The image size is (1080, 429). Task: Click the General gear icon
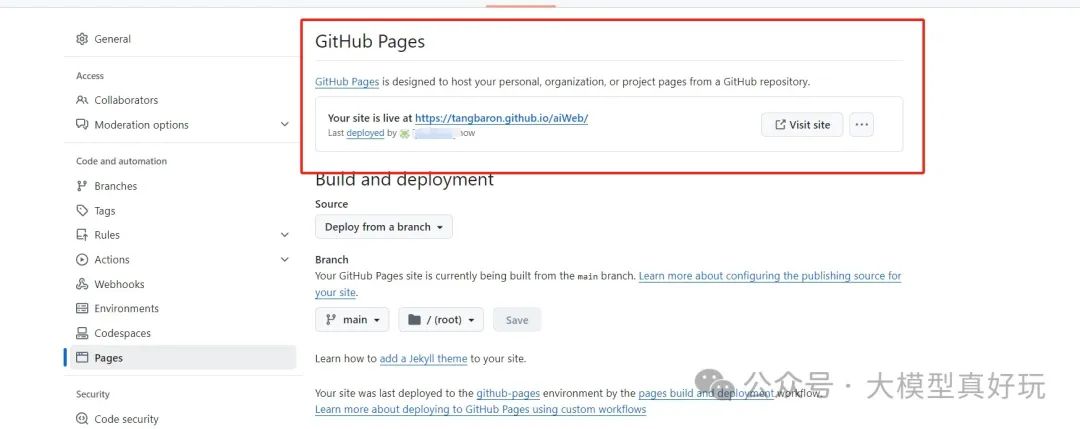tap(83, 39)
